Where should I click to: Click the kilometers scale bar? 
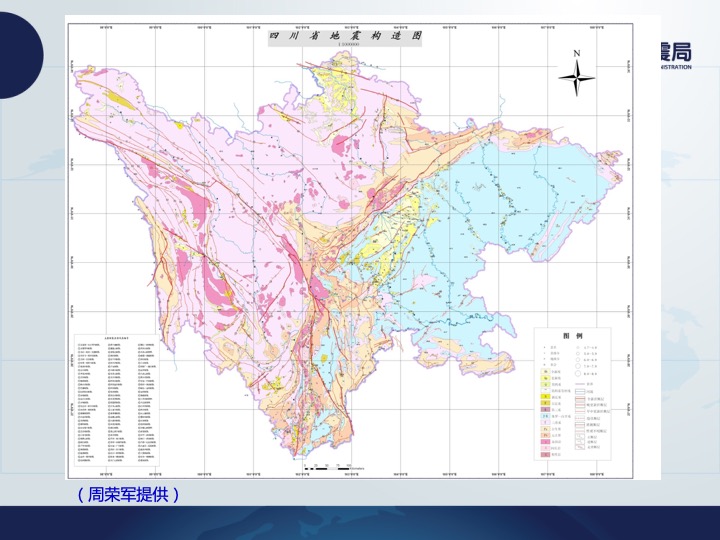pyautogui.click(x=333, y=468)
